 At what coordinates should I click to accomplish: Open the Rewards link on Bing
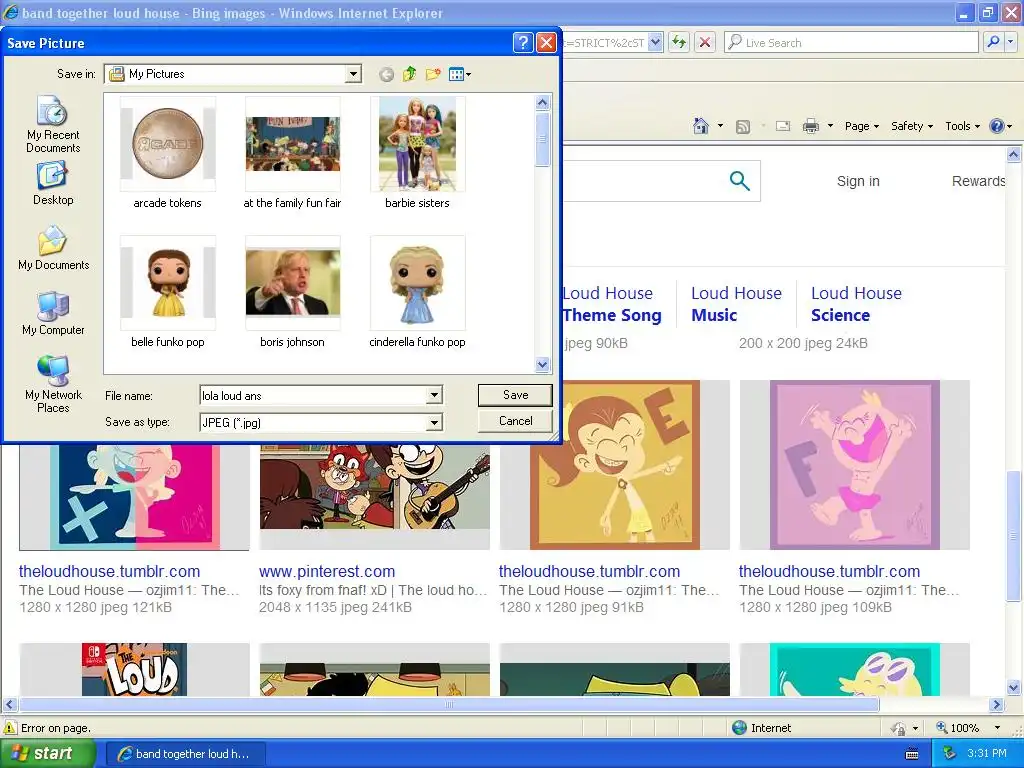[978, 181]
